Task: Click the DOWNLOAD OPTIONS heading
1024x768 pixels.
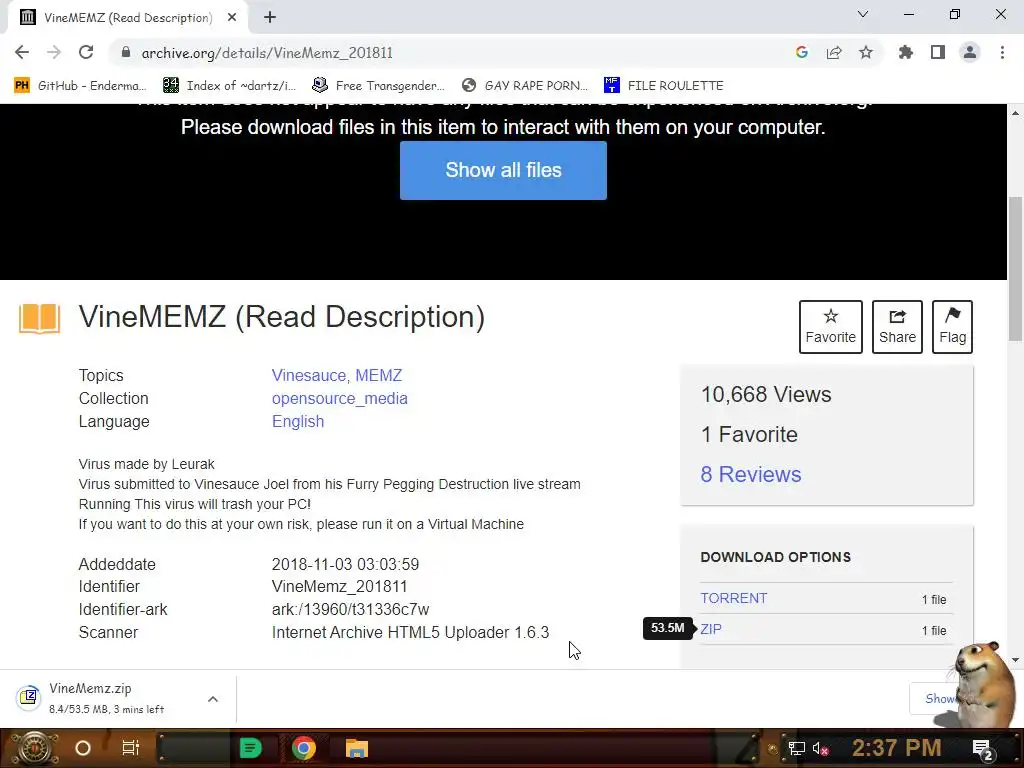Action: point(776,557)
